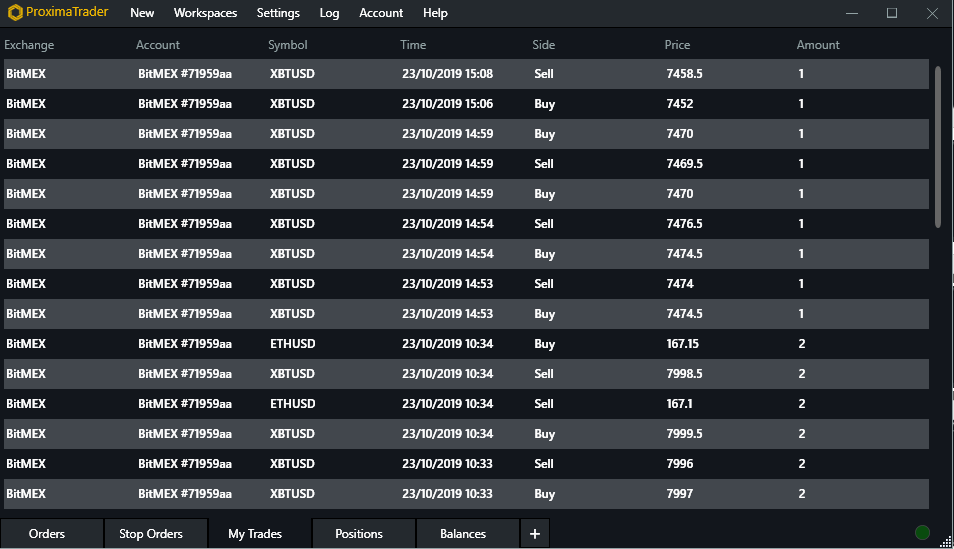Sort by the Time column header

click(x=413, y=44)
